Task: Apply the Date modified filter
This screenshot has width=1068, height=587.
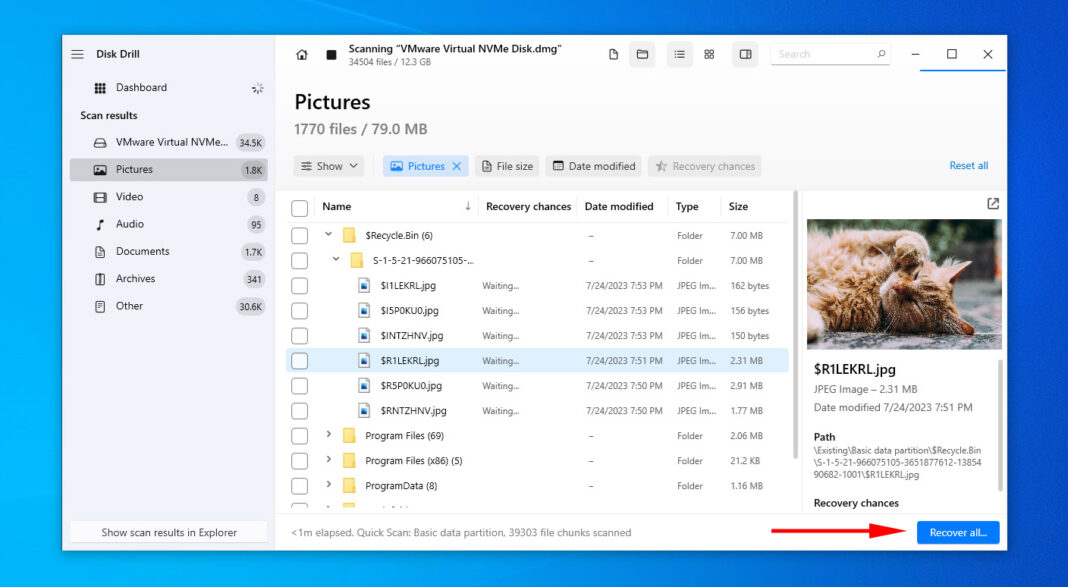Action: pyautogui.click(x=593, y=165)
